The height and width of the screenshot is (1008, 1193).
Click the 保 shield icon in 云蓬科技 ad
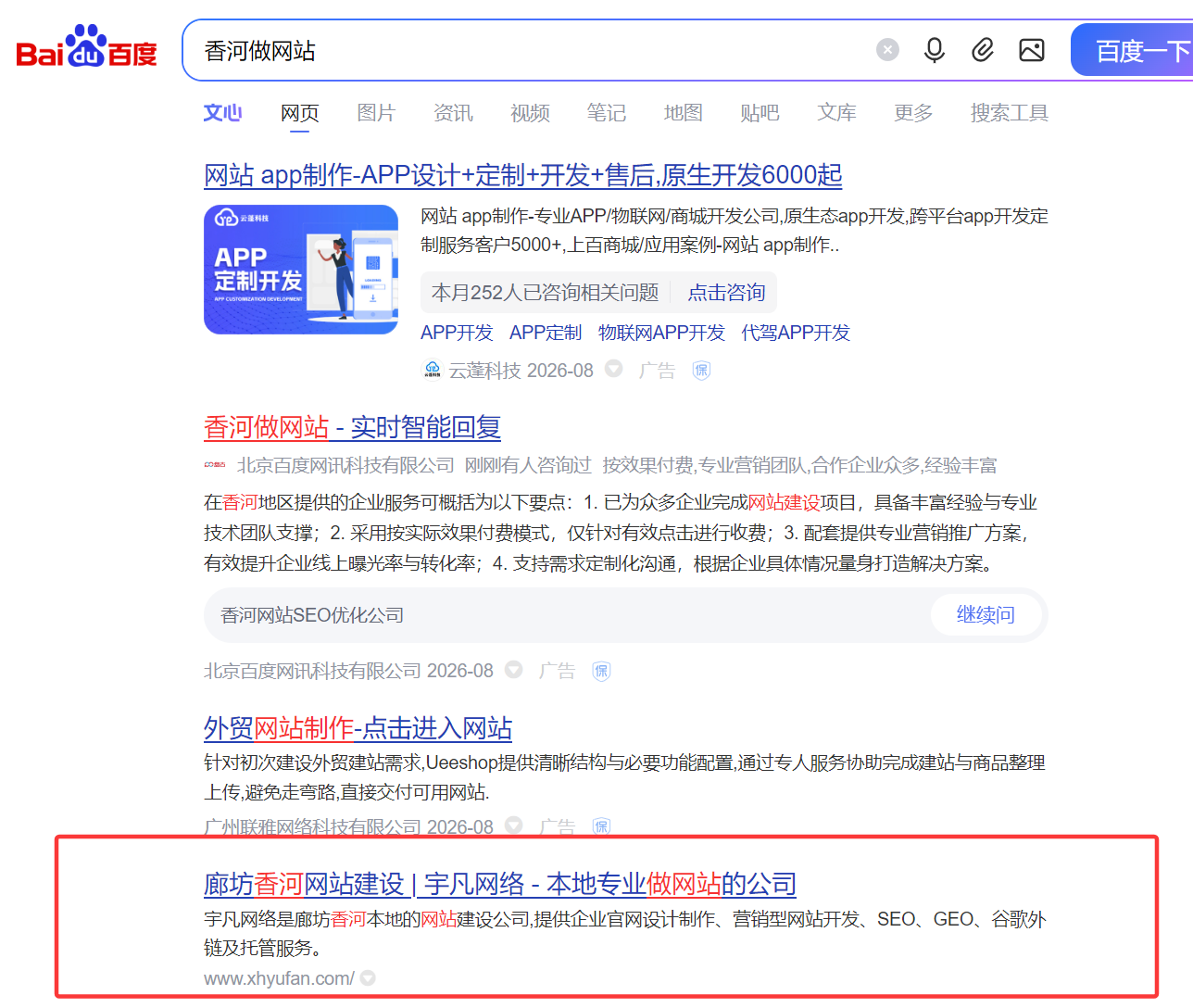[x=701, y=370]
